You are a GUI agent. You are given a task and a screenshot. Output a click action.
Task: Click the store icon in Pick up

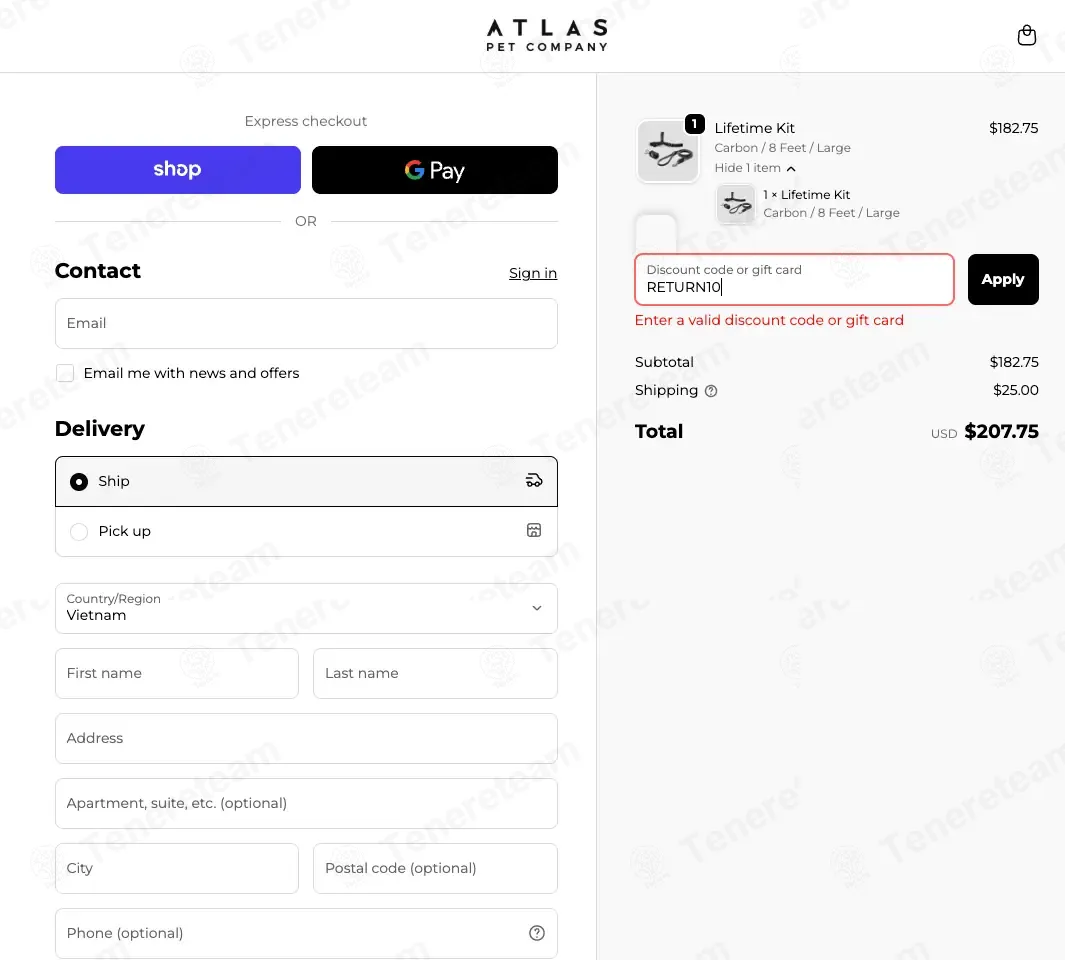click(534, 530)
